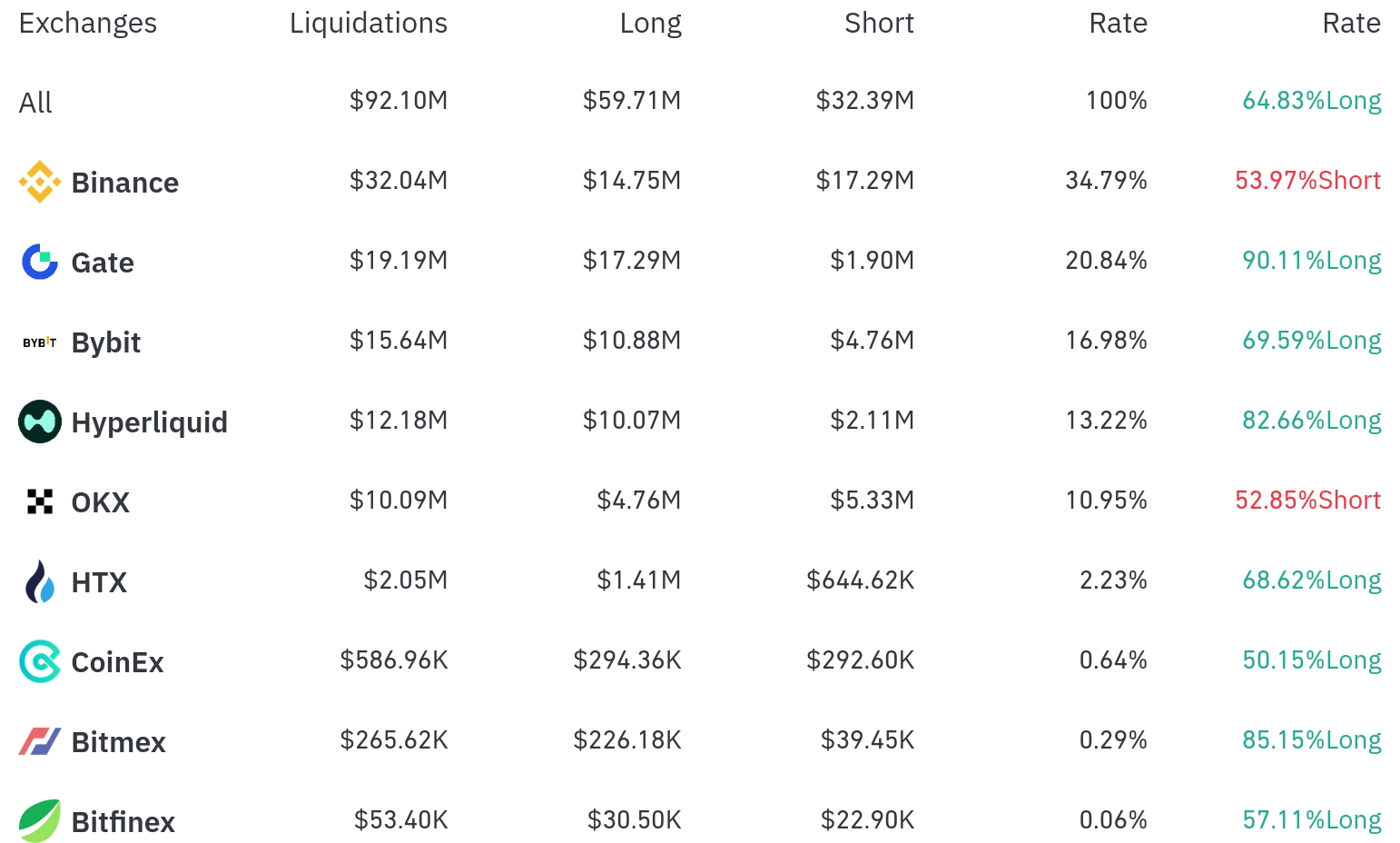Click the Bitmex logo icon

[40, 741]
